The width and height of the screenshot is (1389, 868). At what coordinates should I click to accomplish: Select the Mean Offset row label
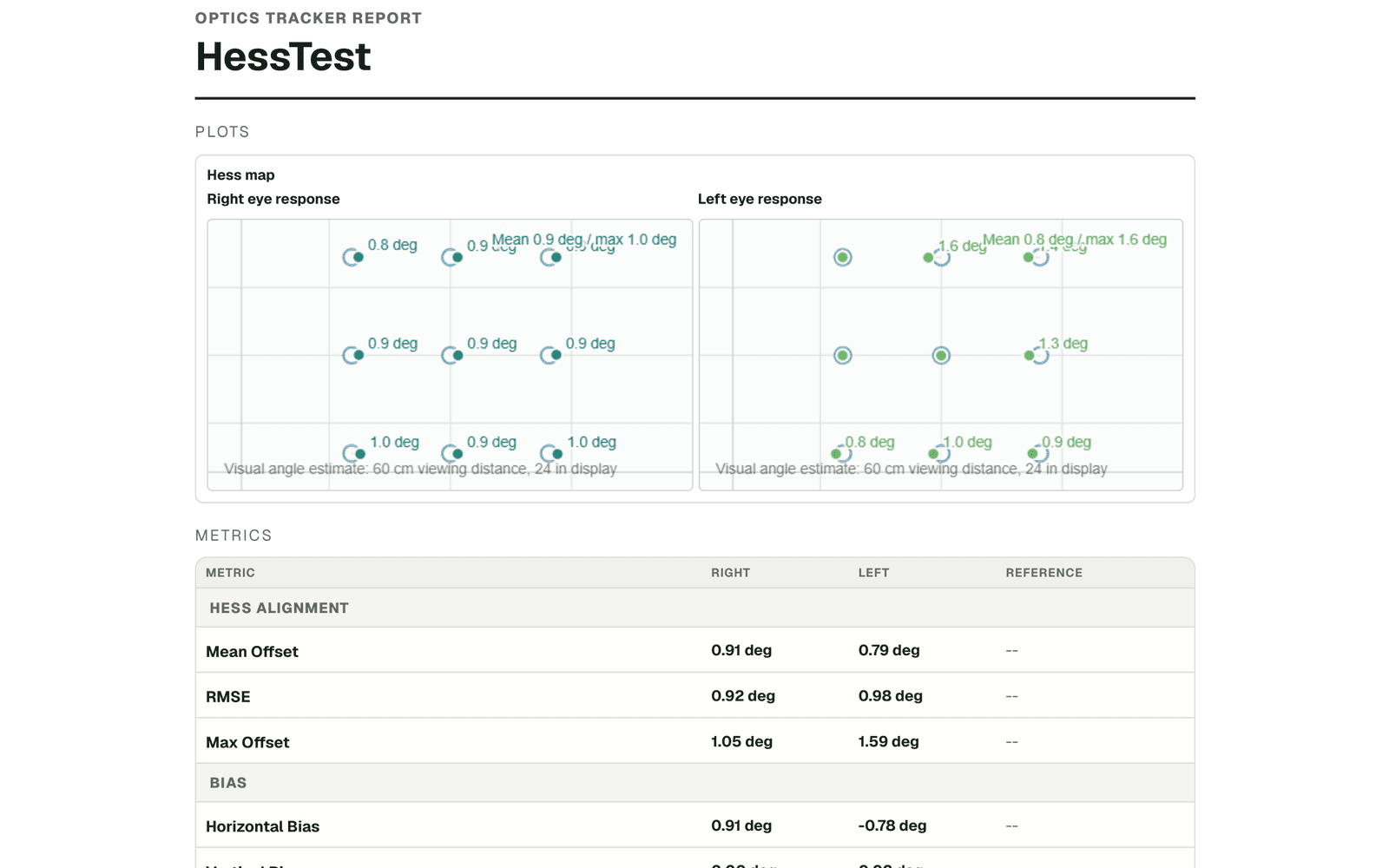[252, 652]
